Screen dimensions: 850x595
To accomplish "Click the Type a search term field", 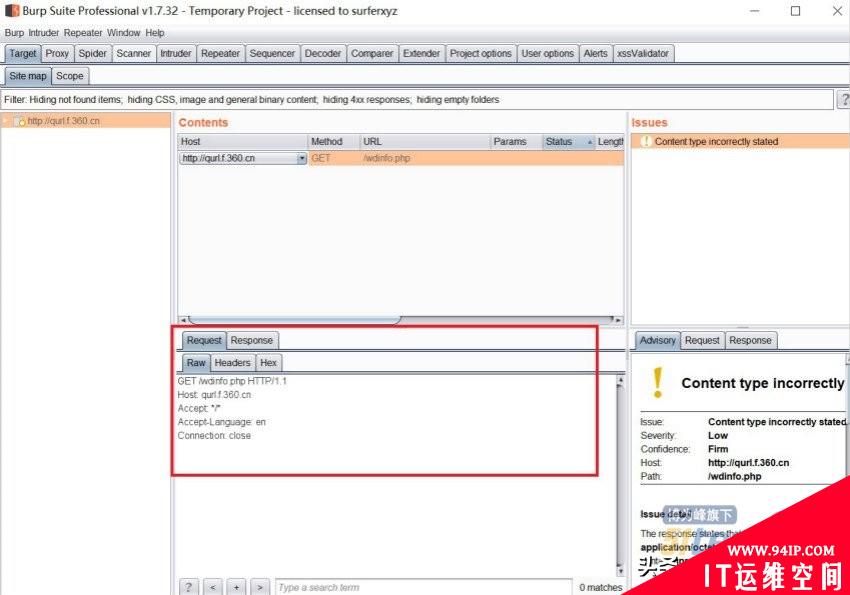I will click(x=423, y=587).
